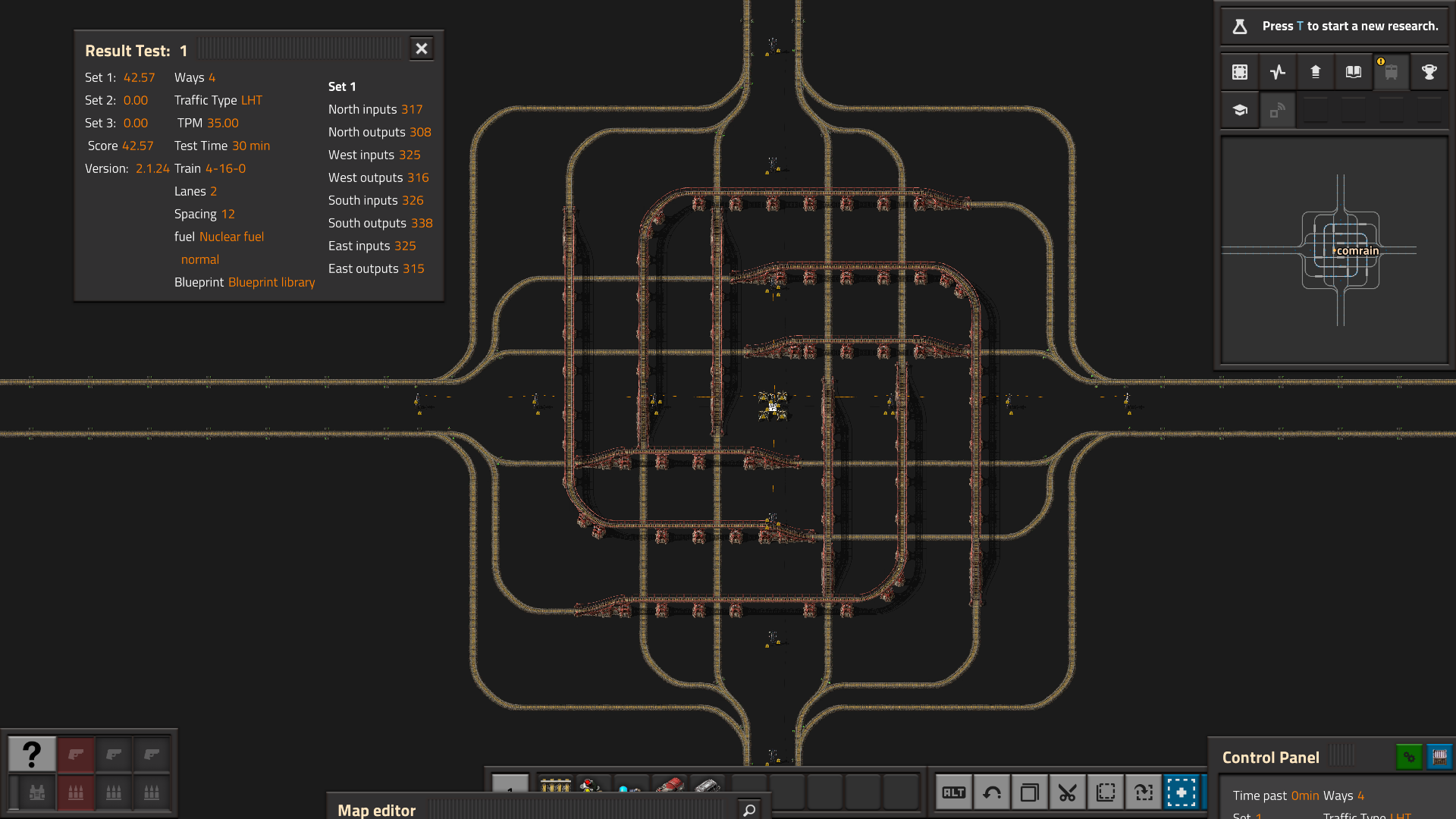
Task: Click the 'East outputs 315' stat
Action: 376,268
